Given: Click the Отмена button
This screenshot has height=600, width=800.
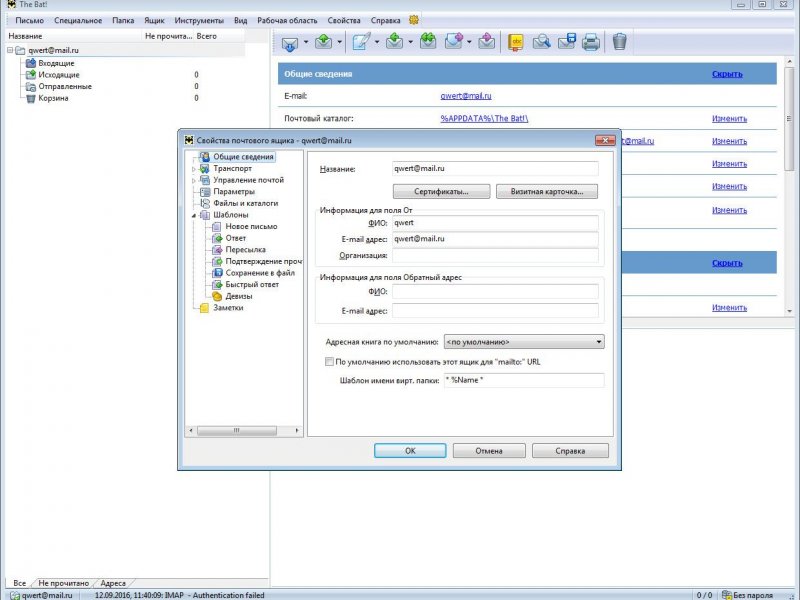Looking at the screenshot, I should click(x=489, y=451).
